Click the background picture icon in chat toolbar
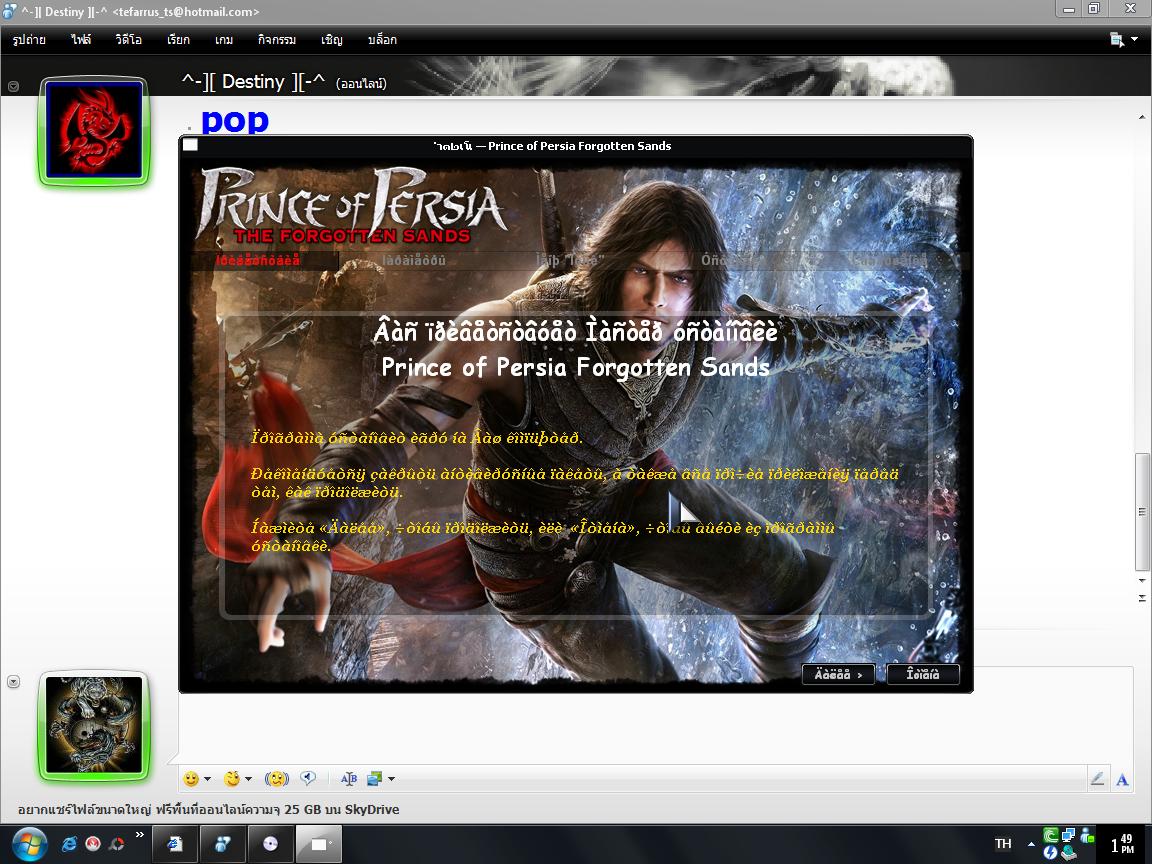The width and height of the screenshot is (1152, 864). tap(375, 779)
